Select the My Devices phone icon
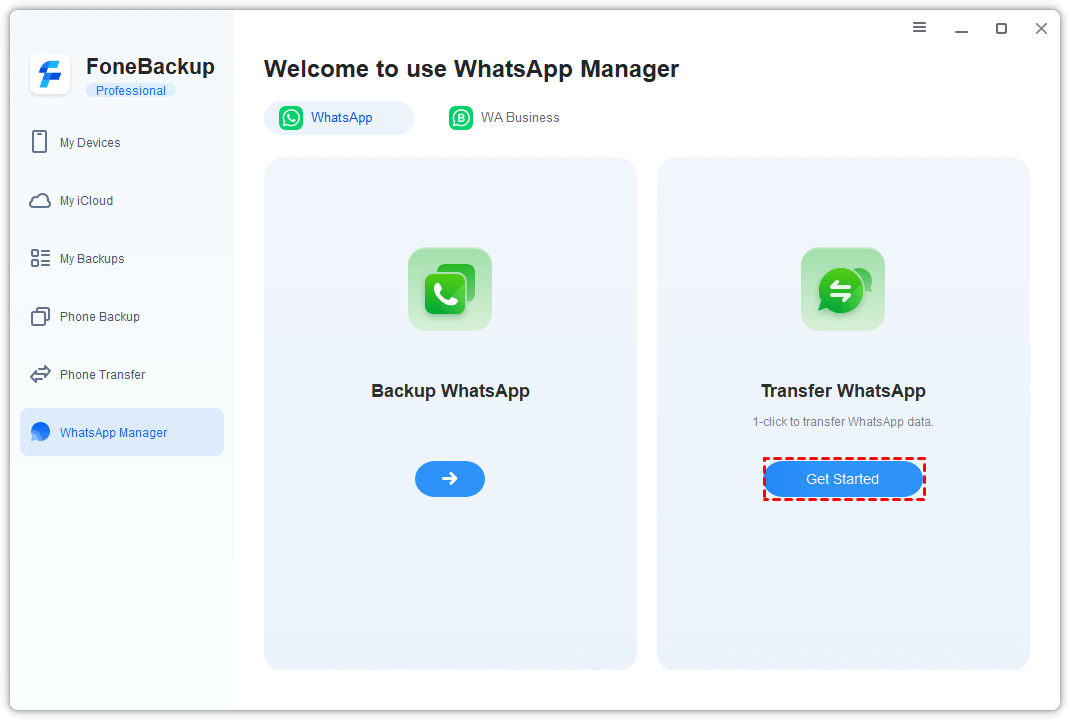The width and height of the screenshot is (1070, 720). click(40, 142)
